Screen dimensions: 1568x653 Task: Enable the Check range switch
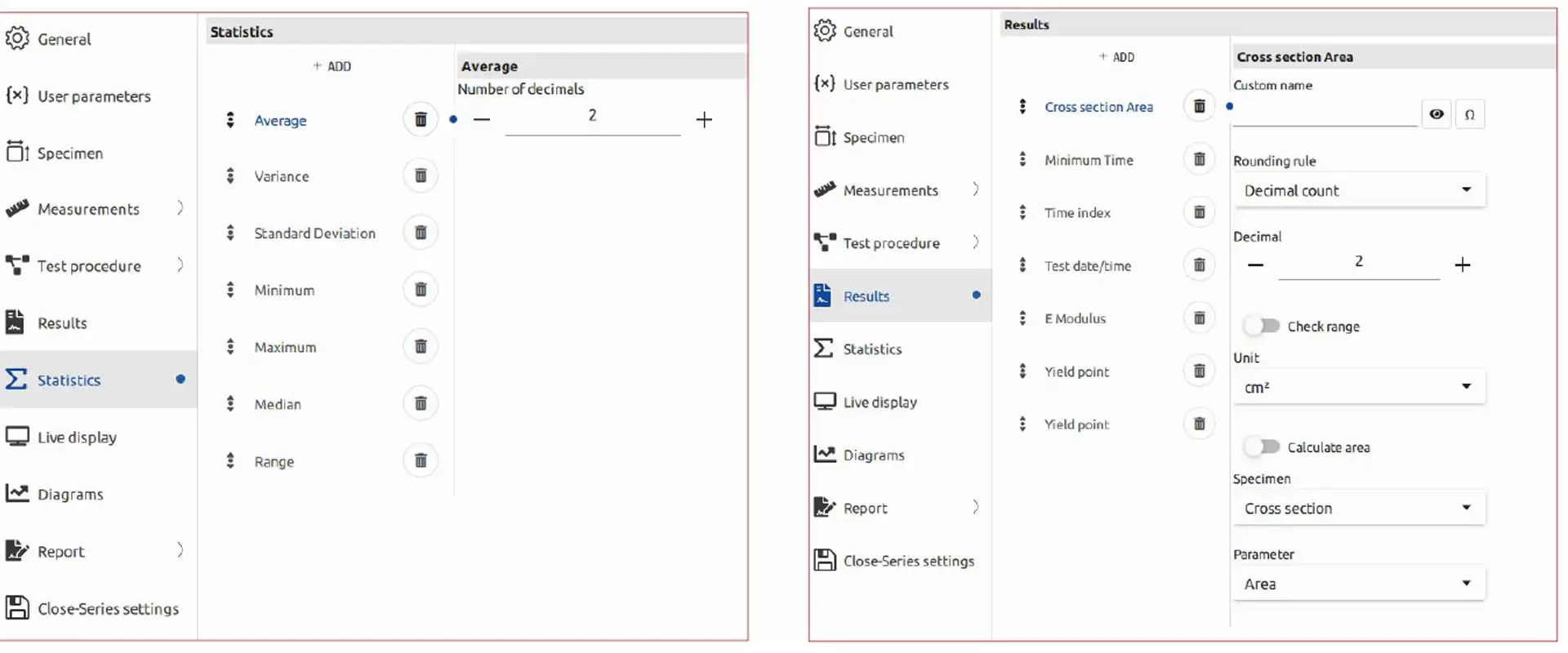coord(1263,326)
